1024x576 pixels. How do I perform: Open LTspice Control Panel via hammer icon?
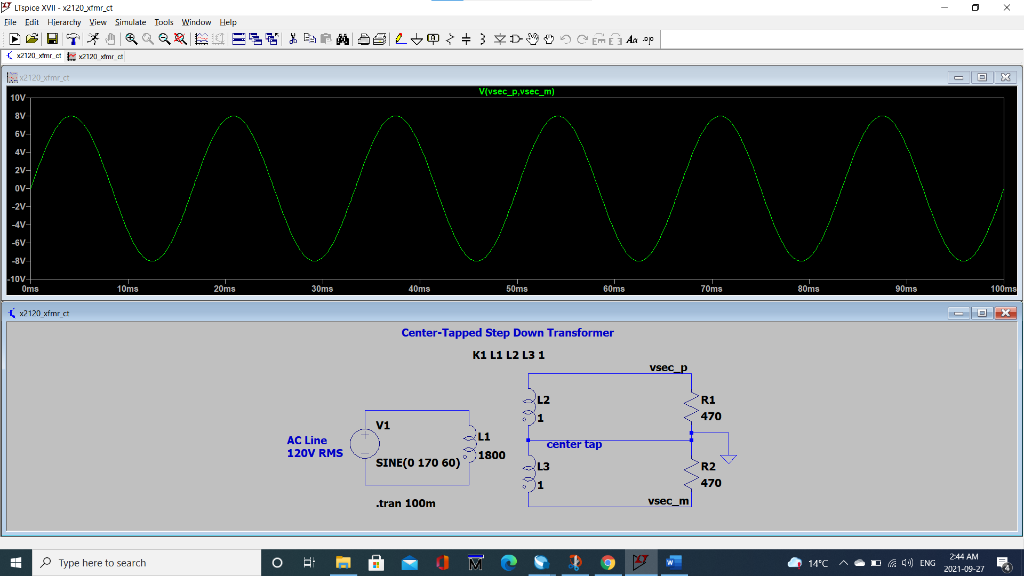pos(73,40)
